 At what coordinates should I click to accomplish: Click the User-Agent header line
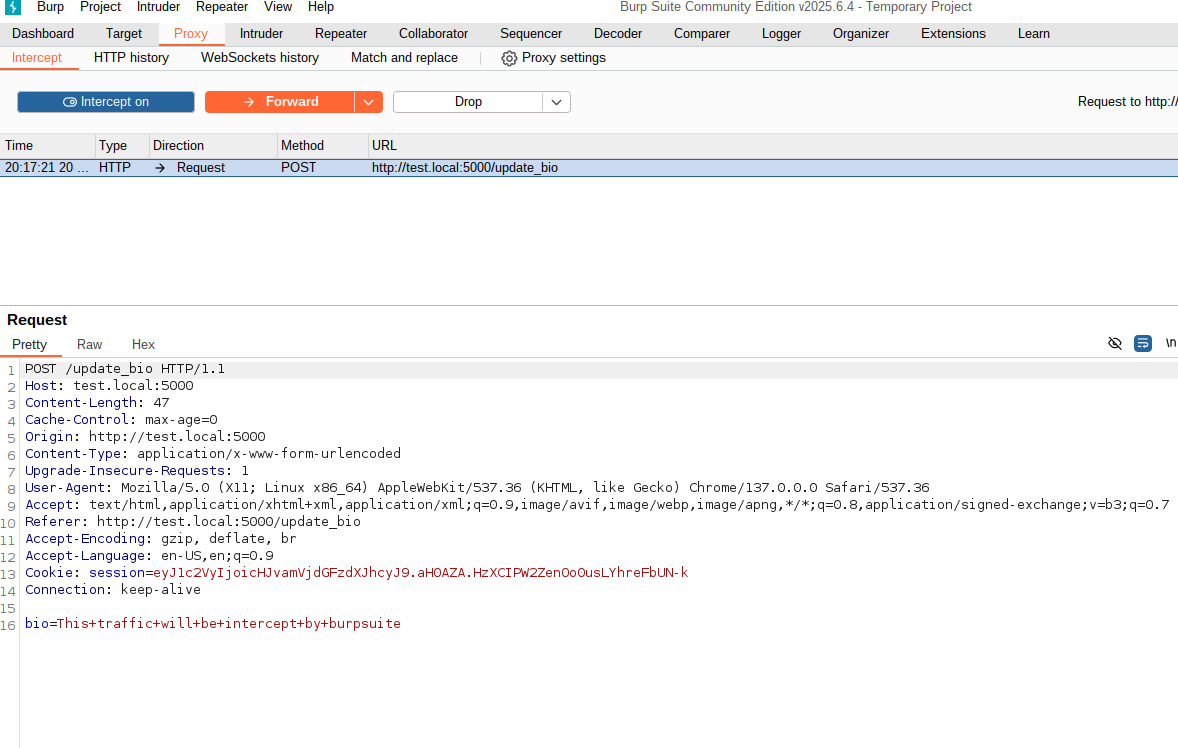click(477, 488)
